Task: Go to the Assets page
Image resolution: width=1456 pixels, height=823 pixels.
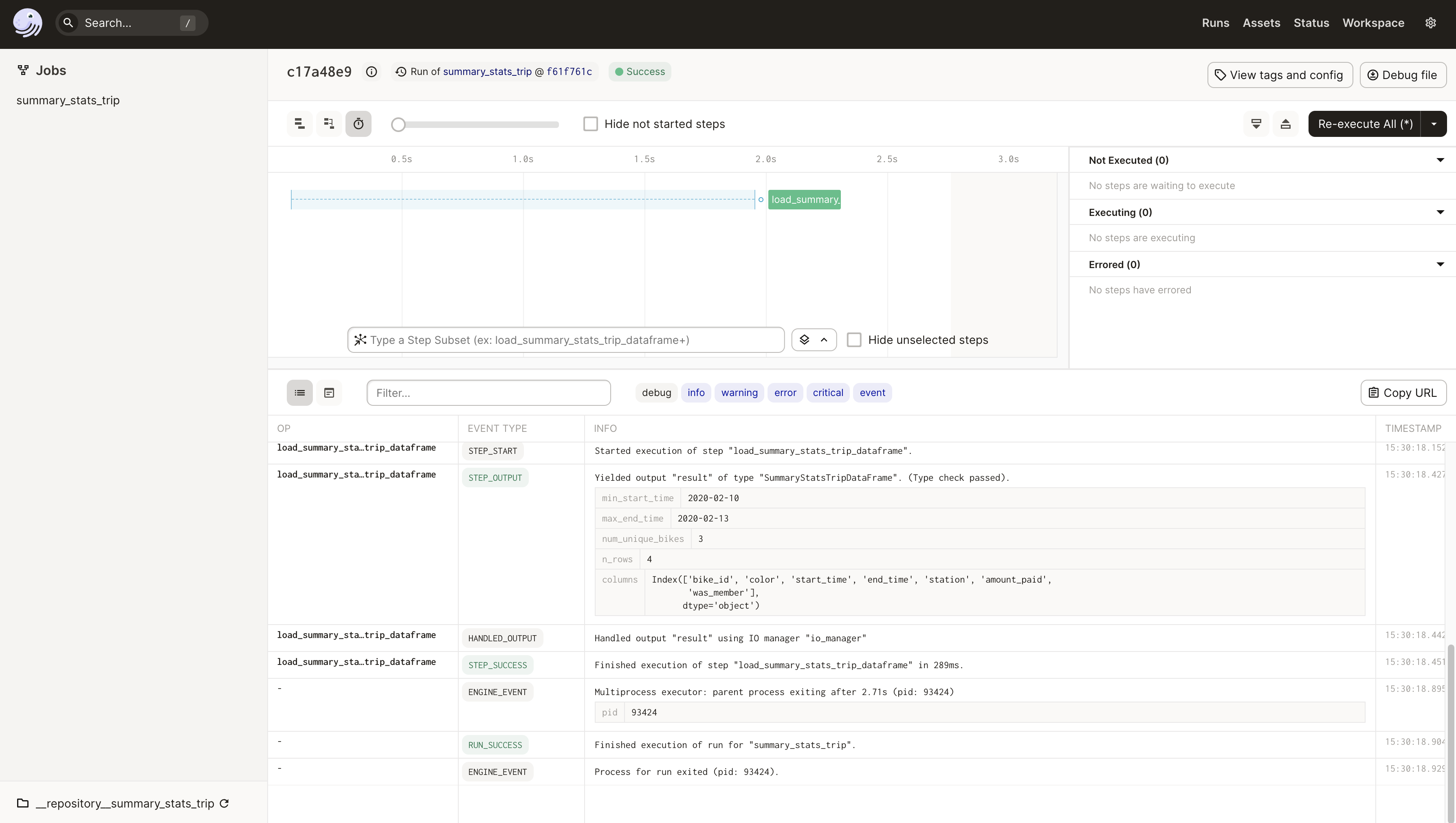Action: [x=1261, y=23]
